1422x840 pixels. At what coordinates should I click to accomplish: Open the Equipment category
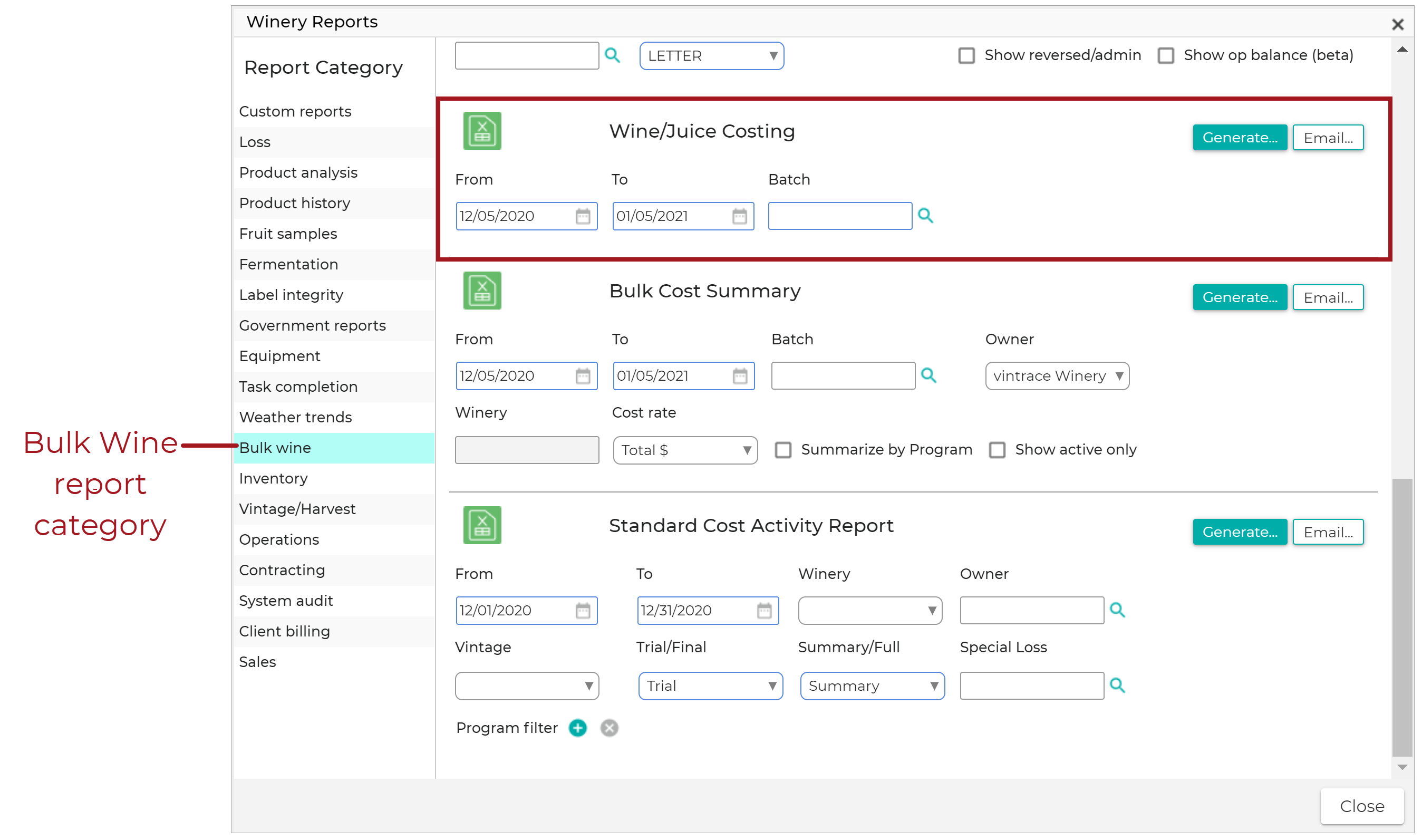(x=334, y=356)
